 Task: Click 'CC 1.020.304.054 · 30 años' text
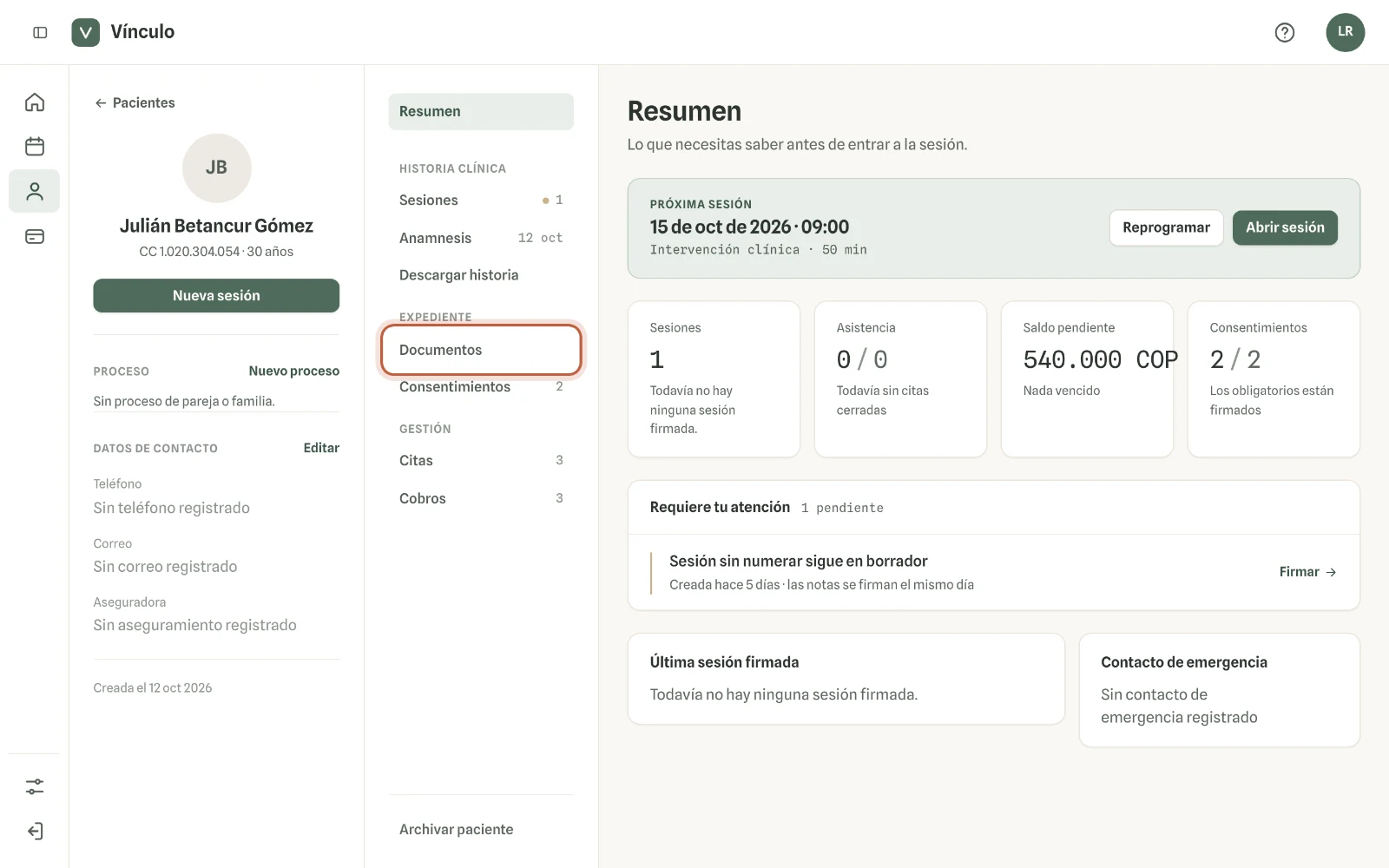(x=216, y=252)
